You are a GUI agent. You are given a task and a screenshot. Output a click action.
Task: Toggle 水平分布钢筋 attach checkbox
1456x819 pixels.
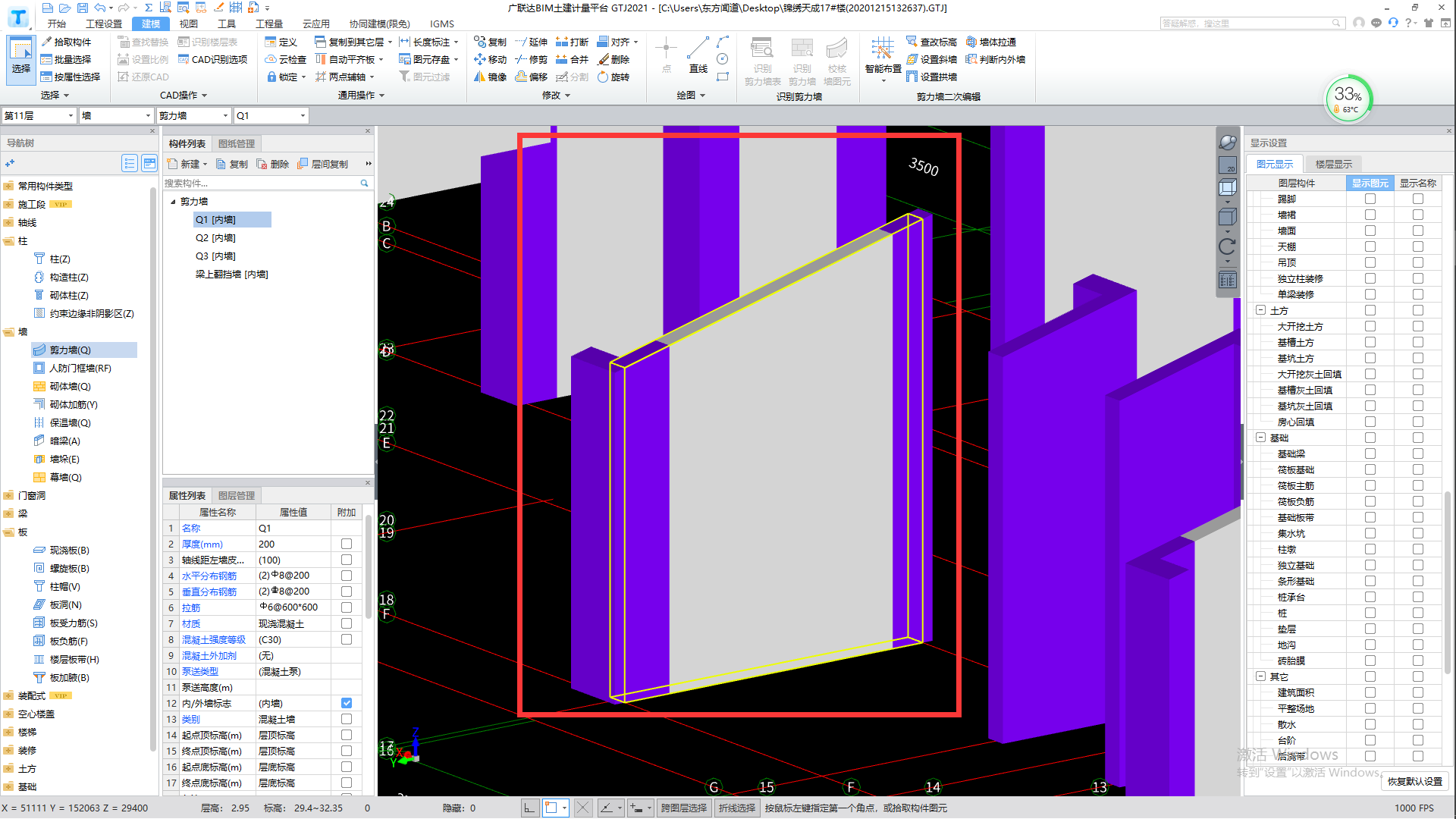347,576
